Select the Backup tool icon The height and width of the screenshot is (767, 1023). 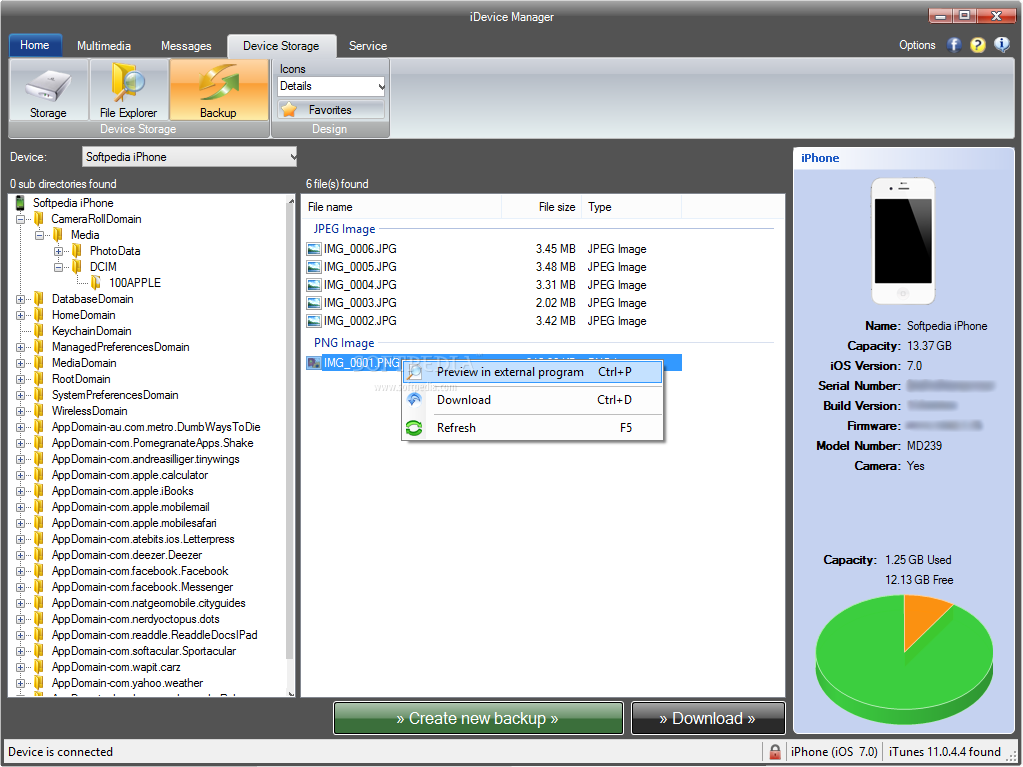point(219,90)
